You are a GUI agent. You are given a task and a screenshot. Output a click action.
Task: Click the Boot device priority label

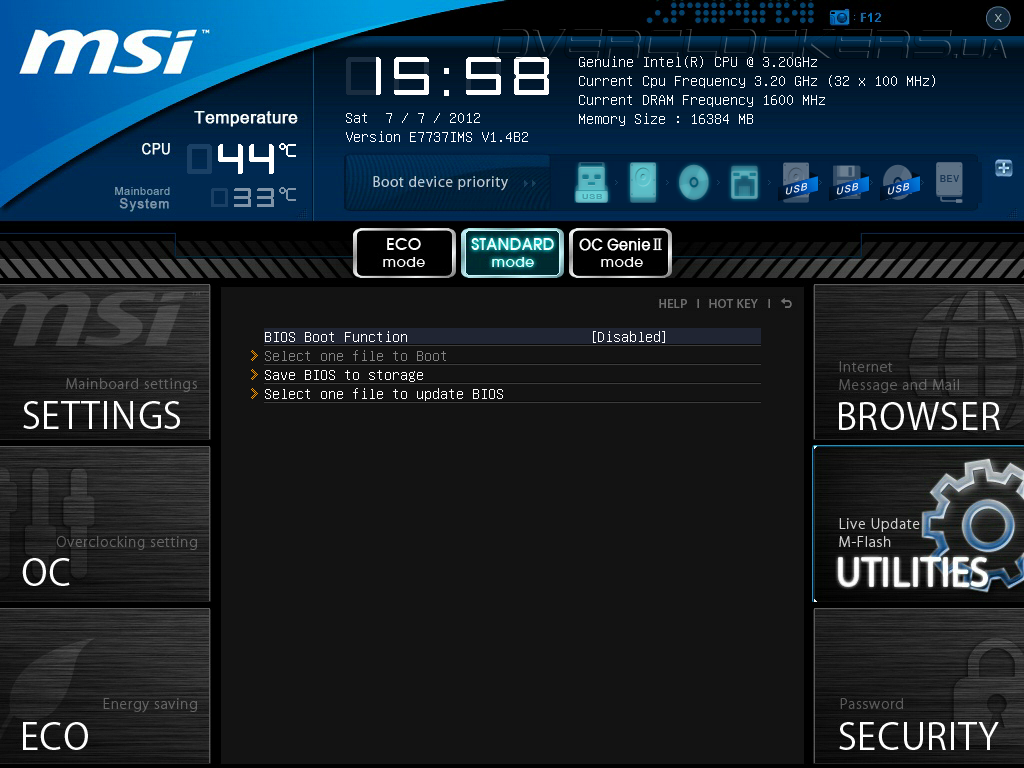(x=440, y=182)
